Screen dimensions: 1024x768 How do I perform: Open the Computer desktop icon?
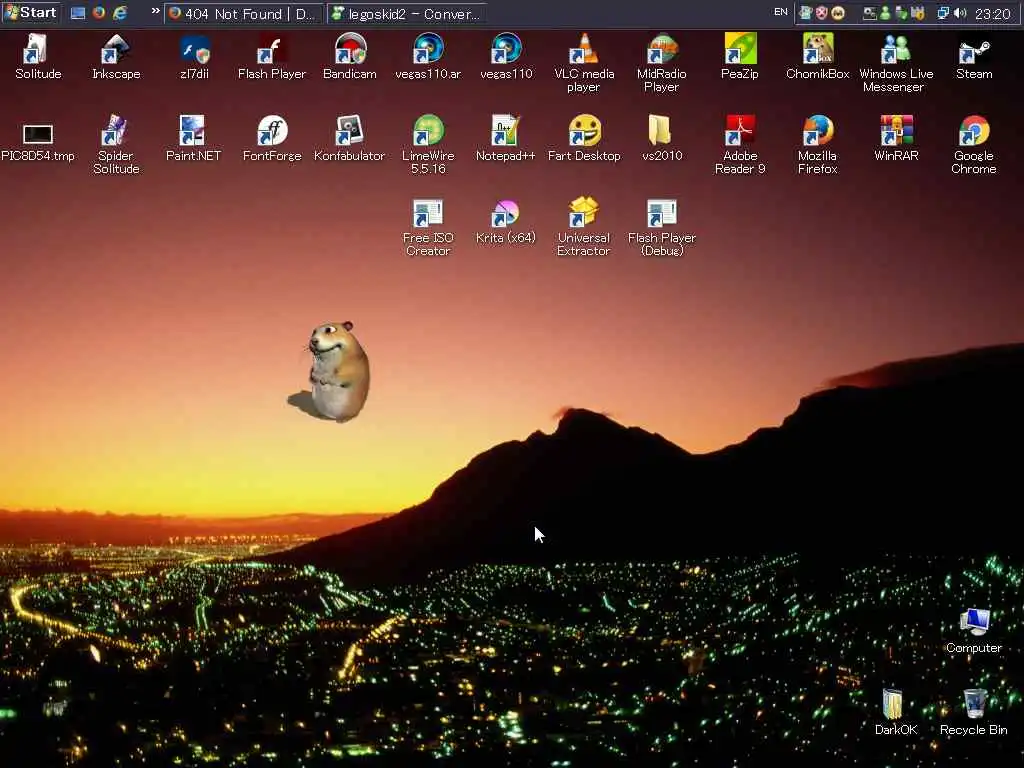click(x=974, y=631)
